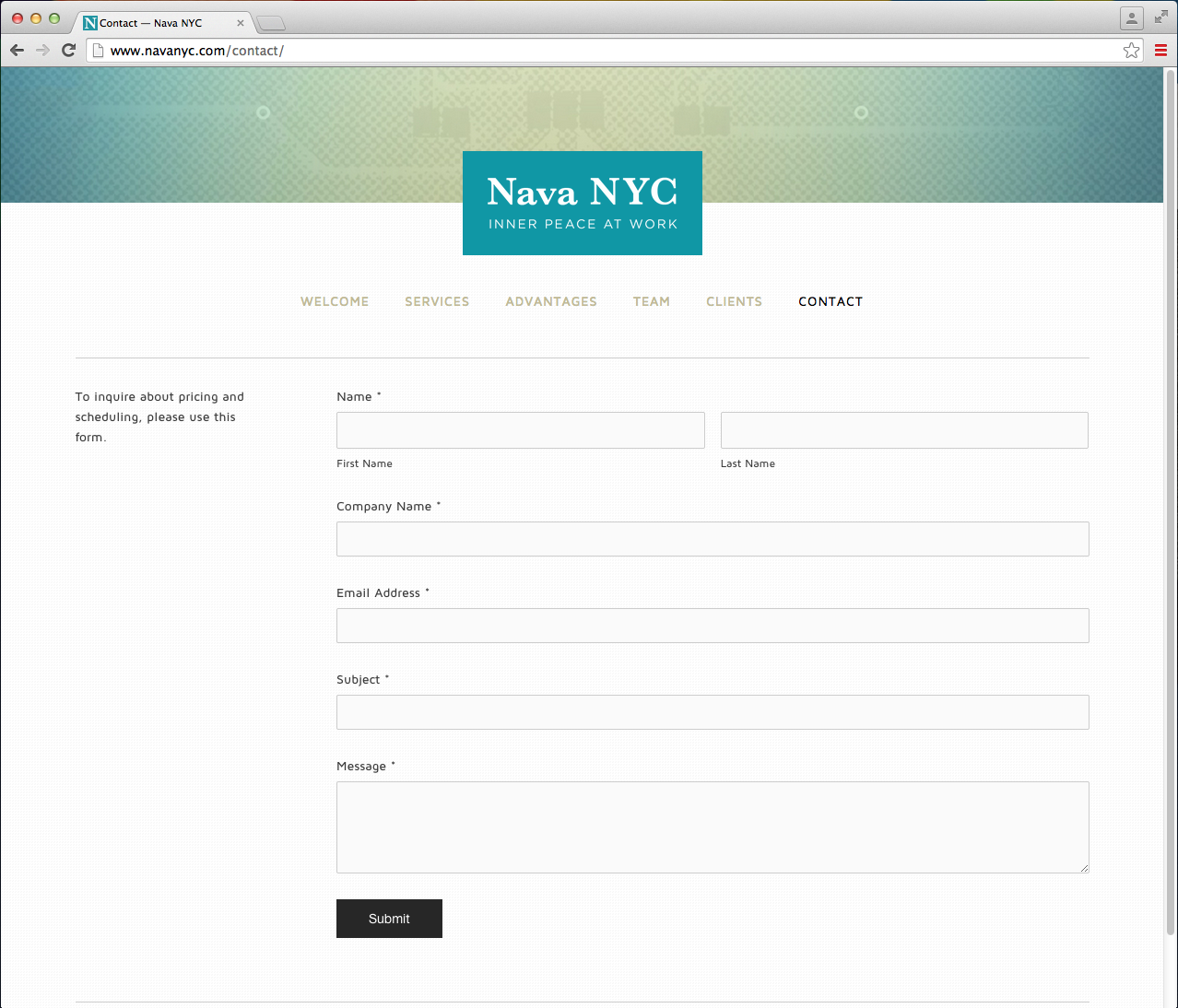Toggle fullscreen with the expand arrows icon

pyautogui.click(x=1160, y=17)
